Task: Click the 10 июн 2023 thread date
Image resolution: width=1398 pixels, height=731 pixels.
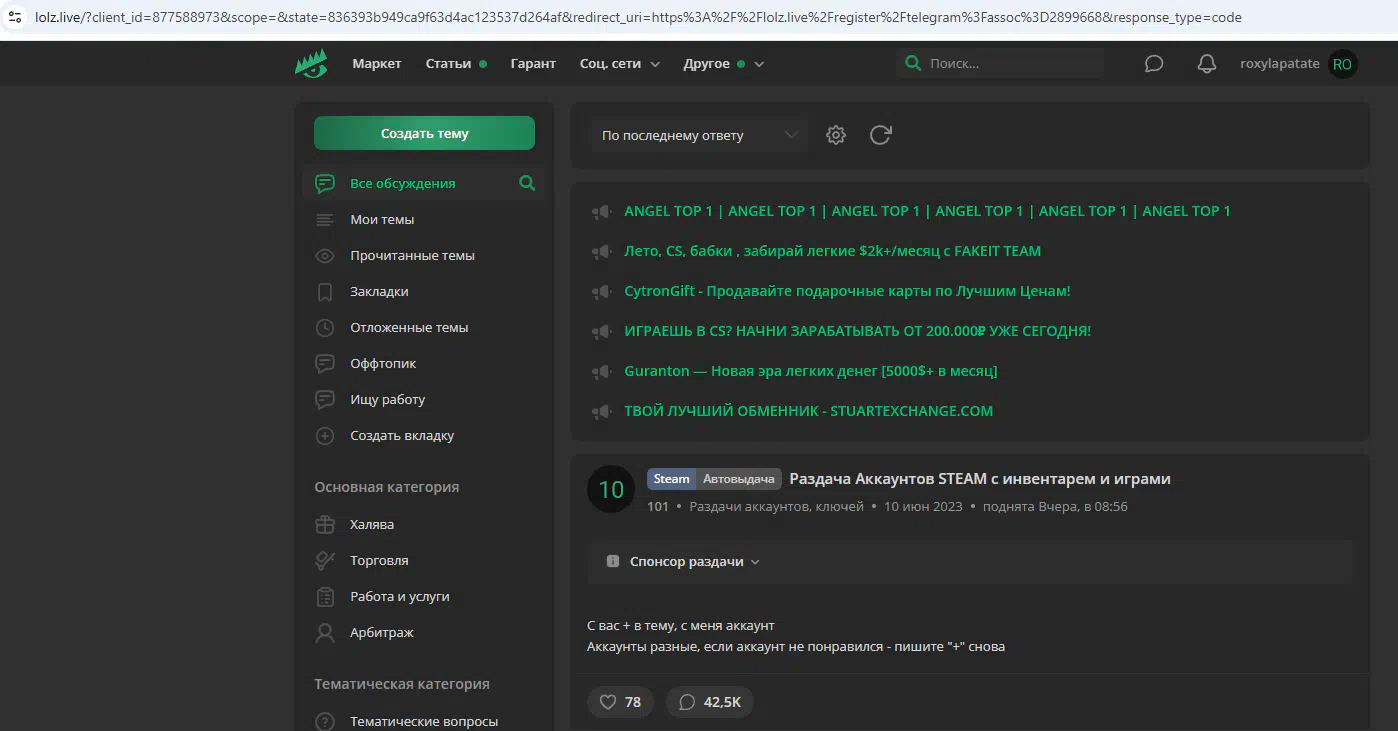Action: (923, 506)
